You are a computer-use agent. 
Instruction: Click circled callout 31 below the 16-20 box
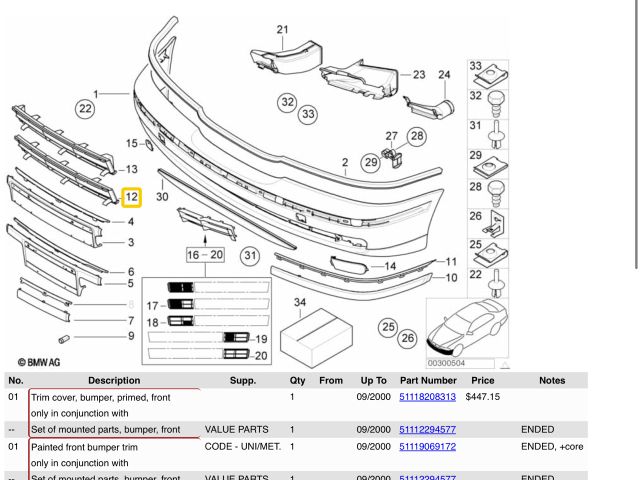click(x=250, y=256)
